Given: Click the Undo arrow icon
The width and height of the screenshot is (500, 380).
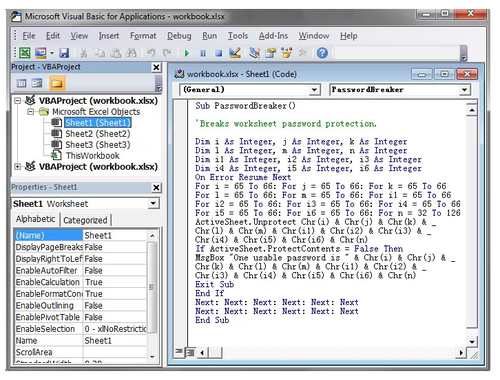Looking at the screenshot, I should 151,53.
